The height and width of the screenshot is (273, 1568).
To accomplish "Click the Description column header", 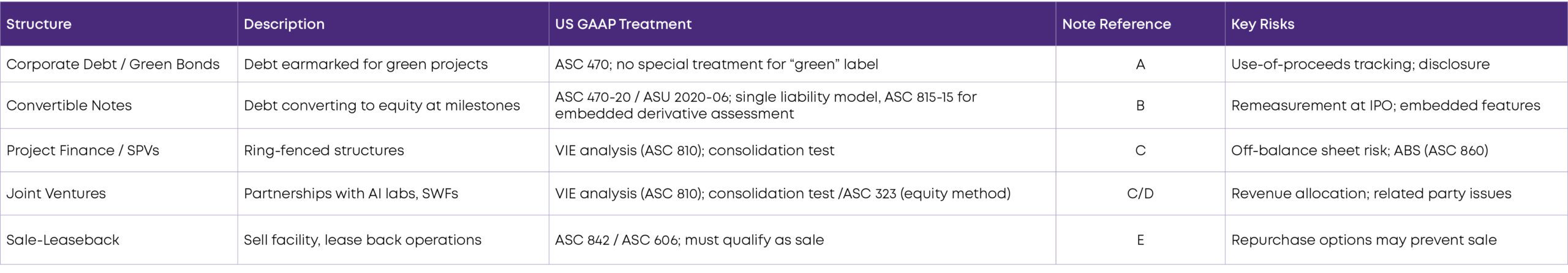I will 284,24.
